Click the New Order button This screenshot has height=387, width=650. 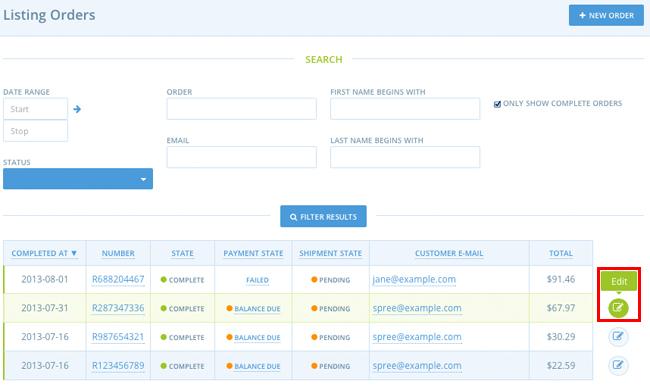606,15
